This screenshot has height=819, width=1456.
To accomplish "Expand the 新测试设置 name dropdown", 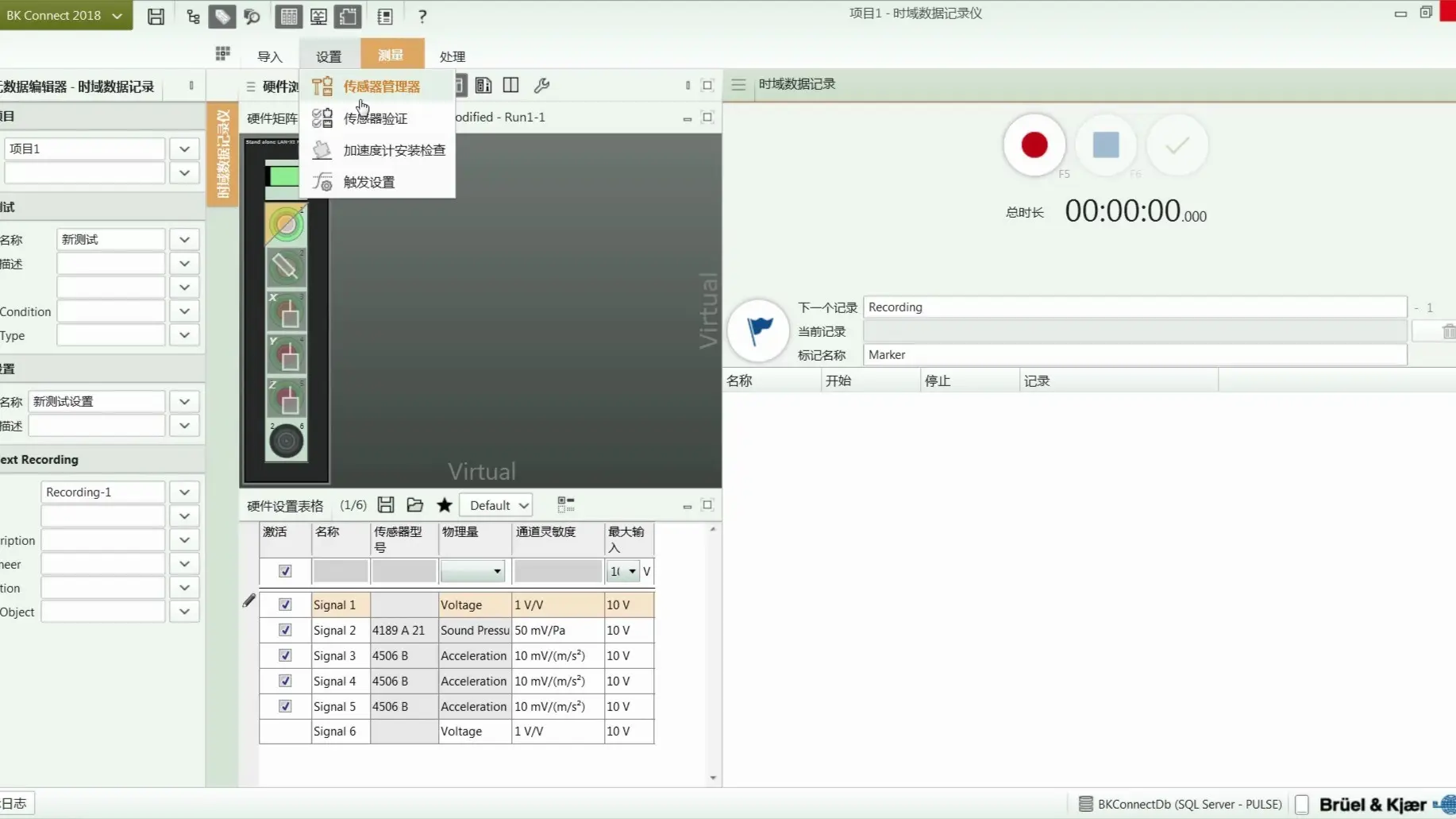I will point(184,401).
